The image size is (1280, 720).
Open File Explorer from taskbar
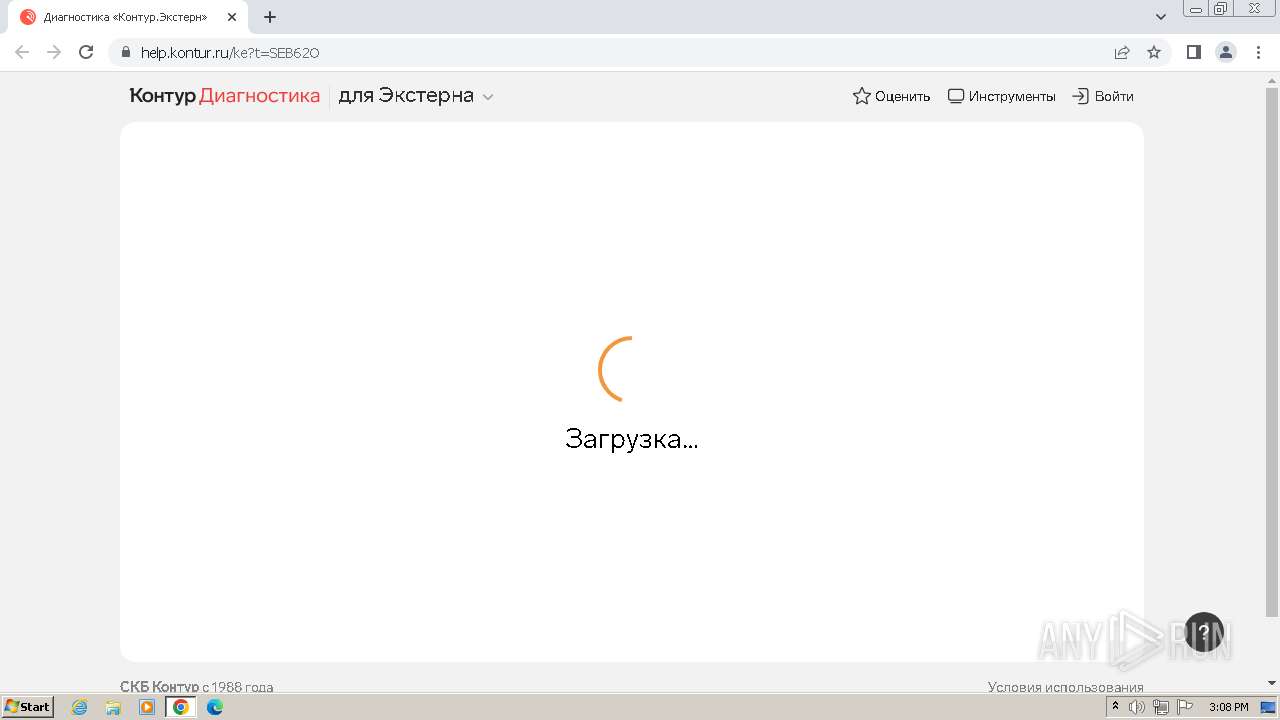pos(113,707)
